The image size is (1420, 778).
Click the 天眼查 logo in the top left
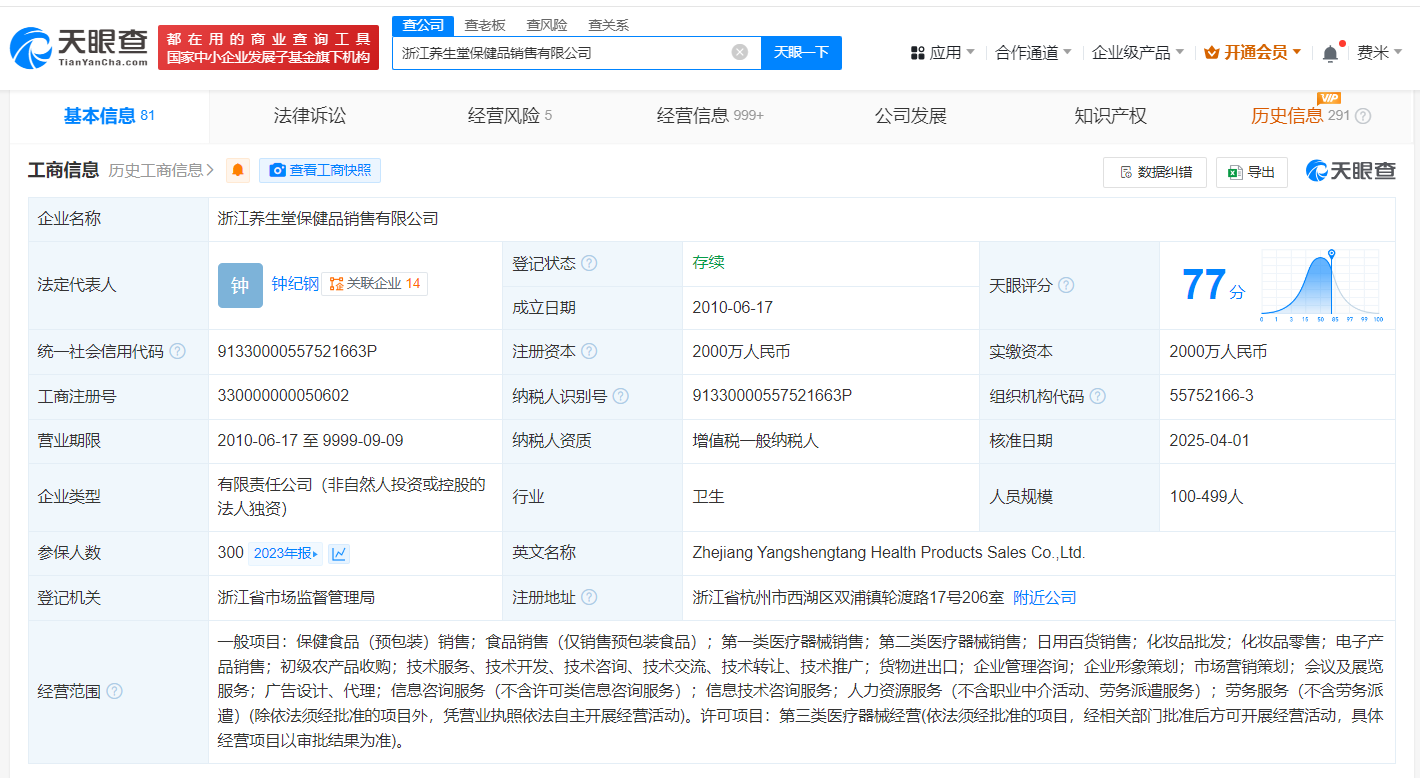78,46
